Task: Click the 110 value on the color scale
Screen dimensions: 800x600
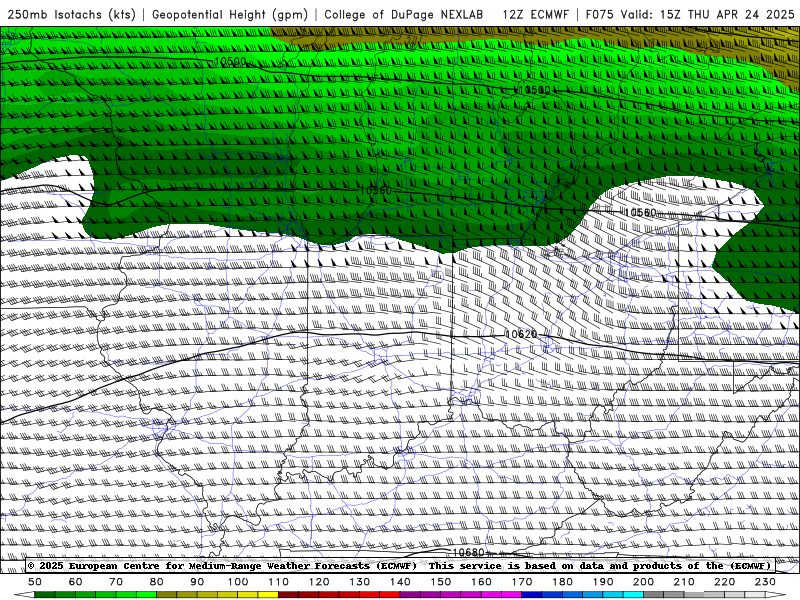Action: click(x=279, y=582)
